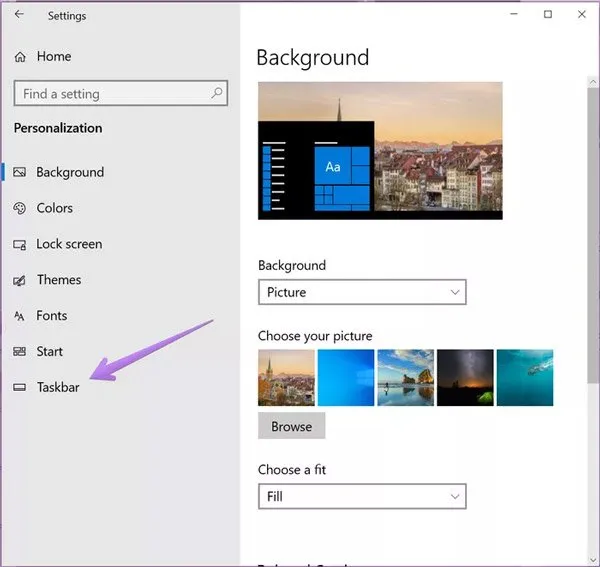Click the Start tiles icon
The width and height of the screenshot is (600, 567).
click(19, 352)
